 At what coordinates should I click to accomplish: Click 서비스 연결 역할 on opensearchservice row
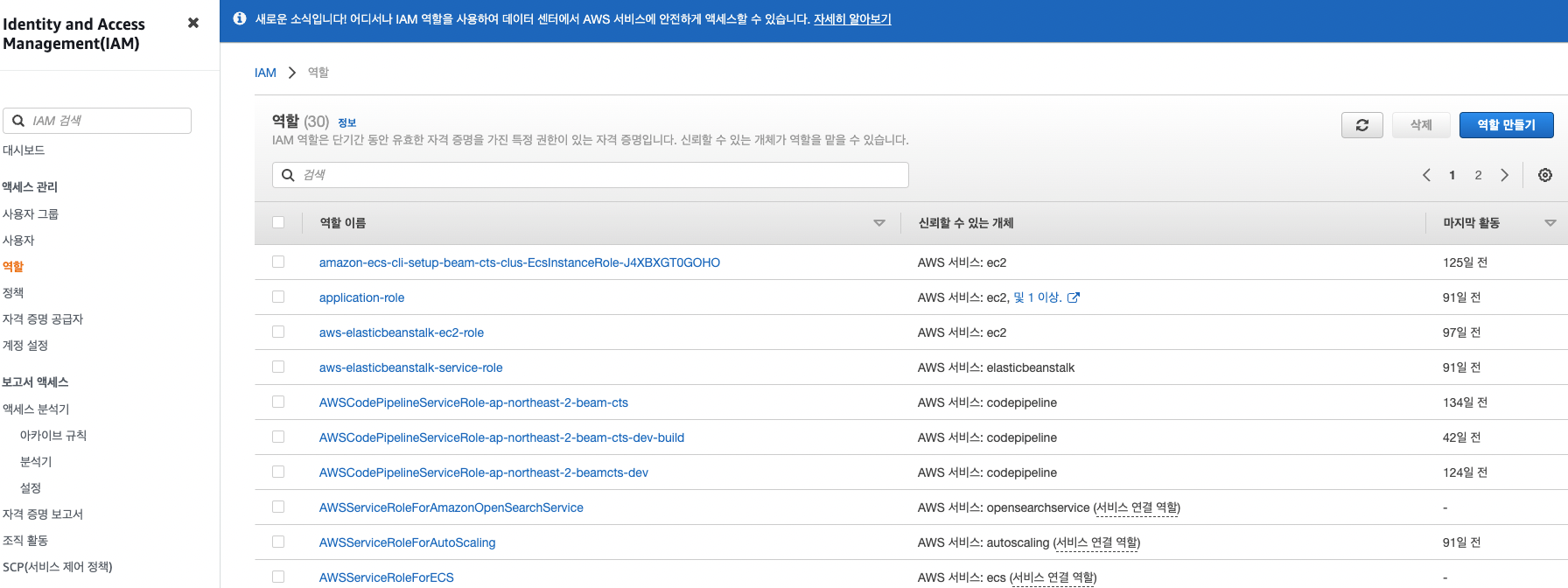click(x=1137, y=507)
